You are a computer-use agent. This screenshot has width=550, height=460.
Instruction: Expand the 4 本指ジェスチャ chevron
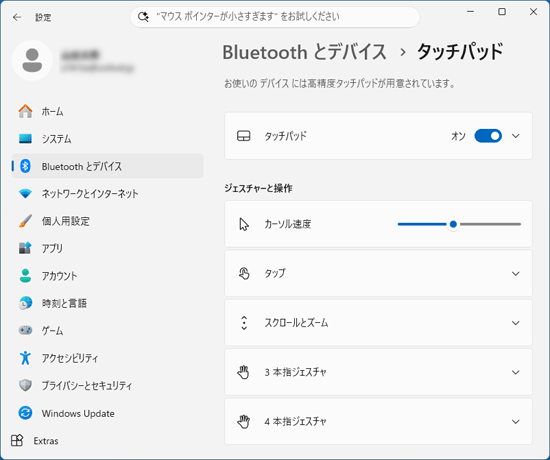(x=516, y=422)
